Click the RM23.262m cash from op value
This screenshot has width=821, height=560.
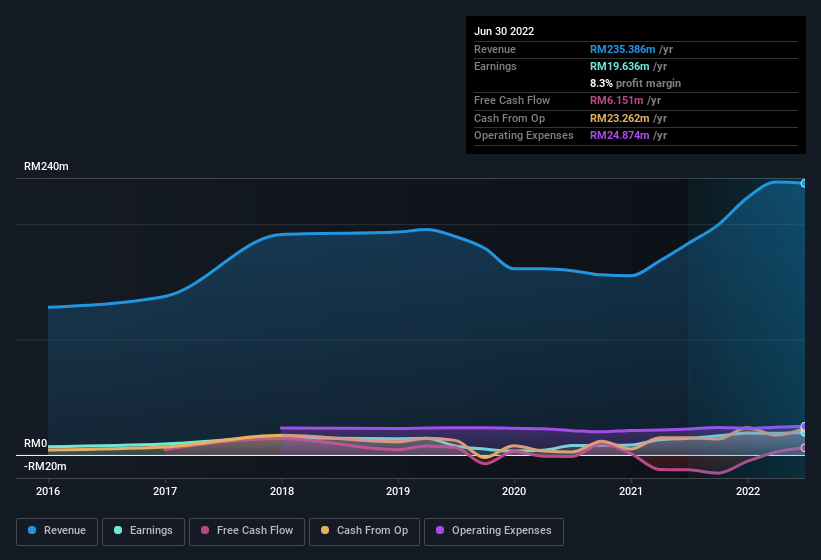click(x=621, y=118)
